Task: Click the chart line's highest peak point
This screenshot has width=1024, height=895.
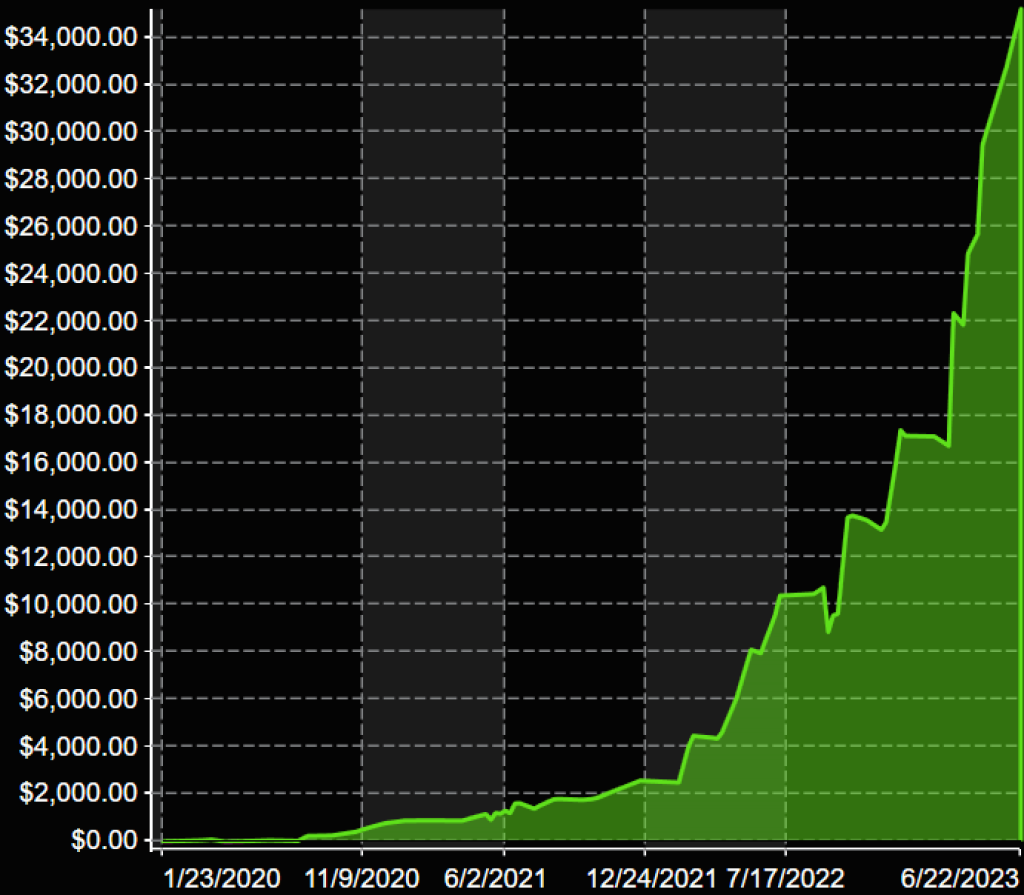Action: point(1018,12)
